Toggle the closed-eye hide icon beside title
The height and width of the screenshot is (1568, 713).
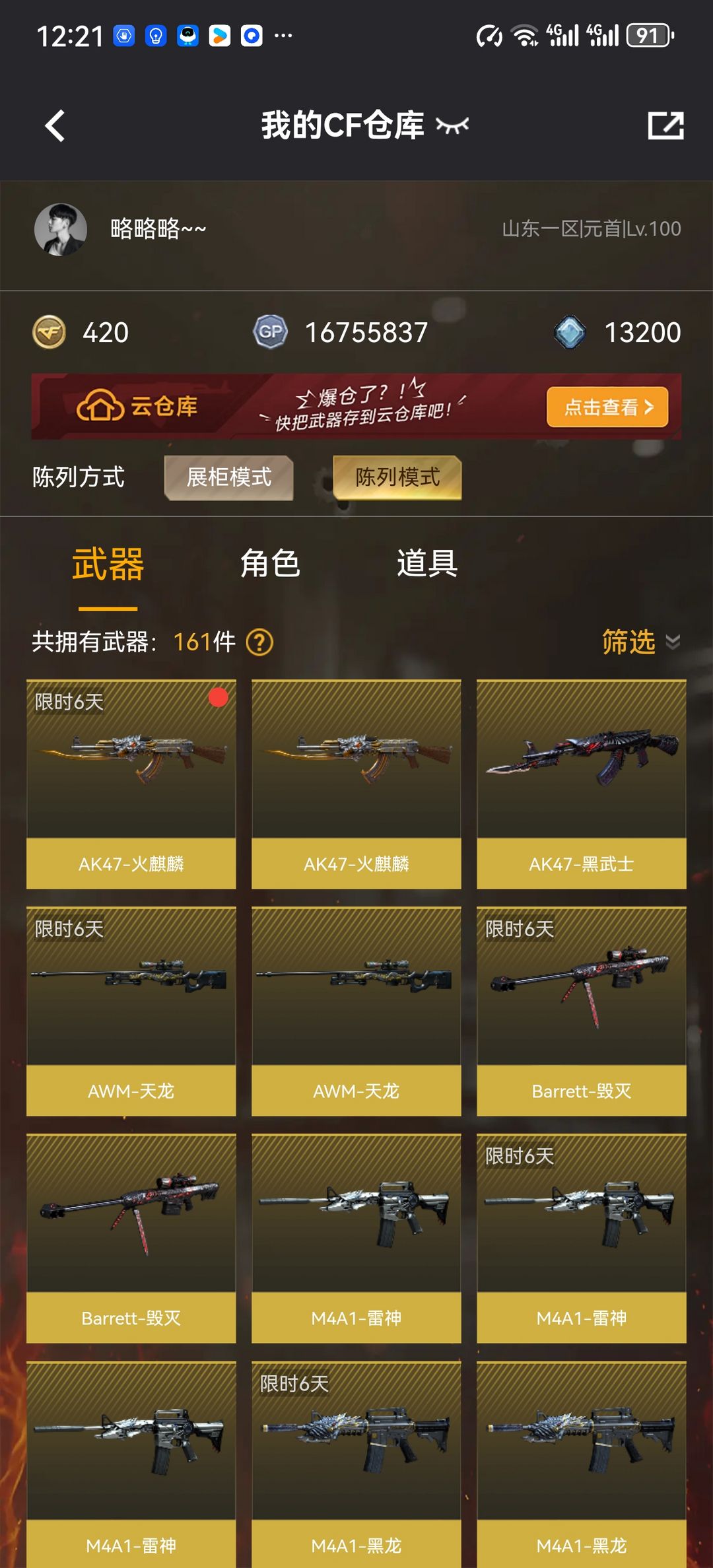pyautogui.click(x=452, y=125)
